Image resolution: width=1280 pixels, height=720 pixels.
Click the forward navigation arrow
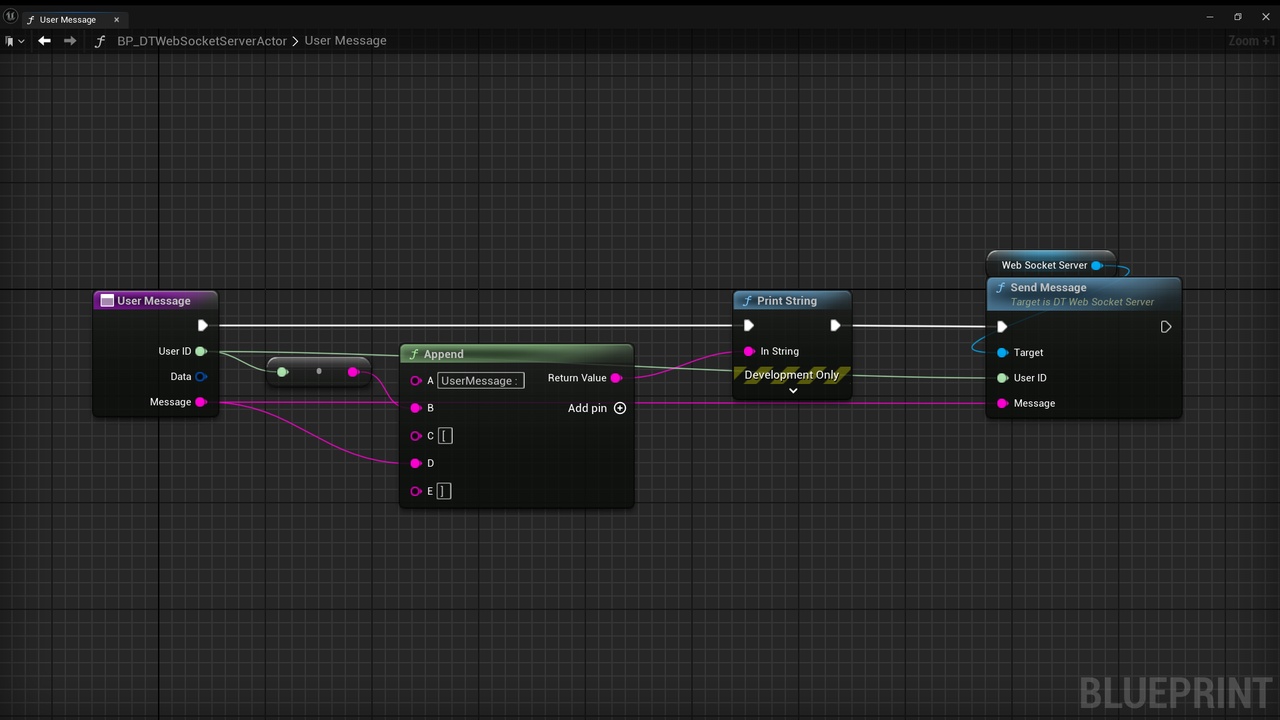(70, 41)
